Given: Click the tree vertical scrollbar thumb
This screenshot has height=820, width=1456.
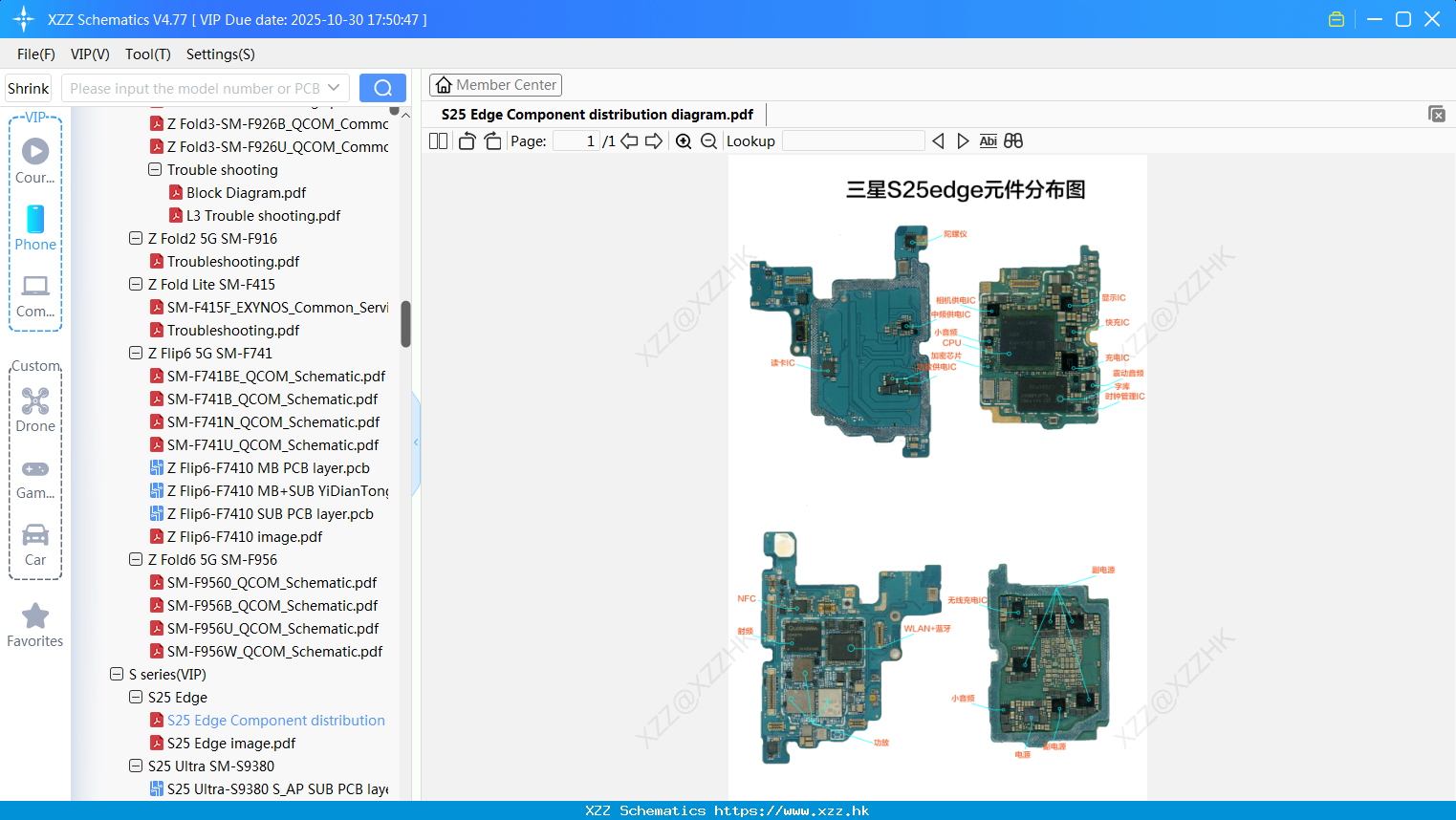Looking at the screenshot, I should click(x=405, y=324).
